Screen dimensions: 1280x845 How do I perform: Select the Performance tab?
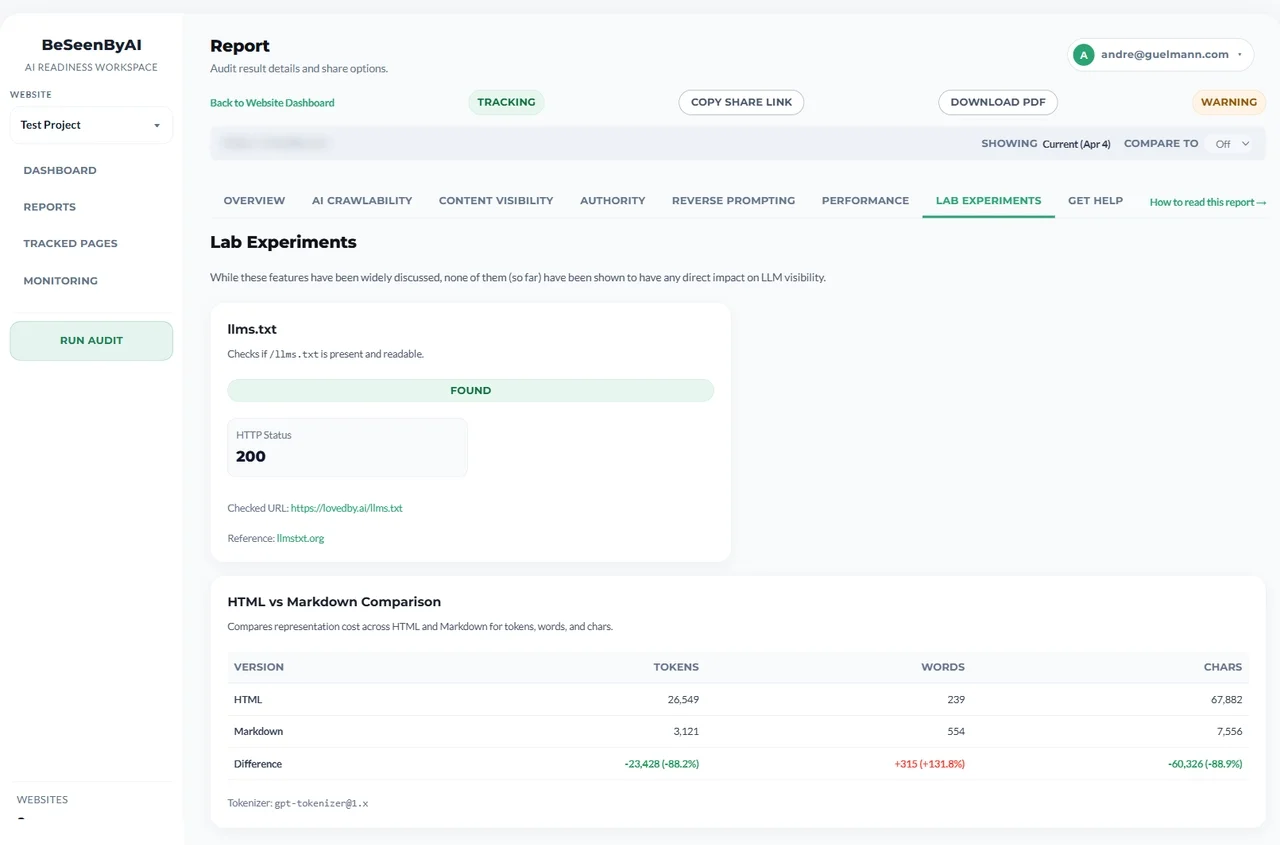tap(865, 201)
